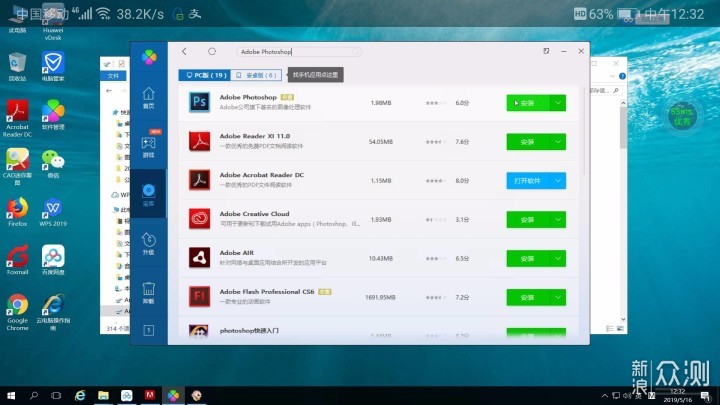Open File Explorer from the taskbar
720x405 pixels.
(x=103, y=395)
